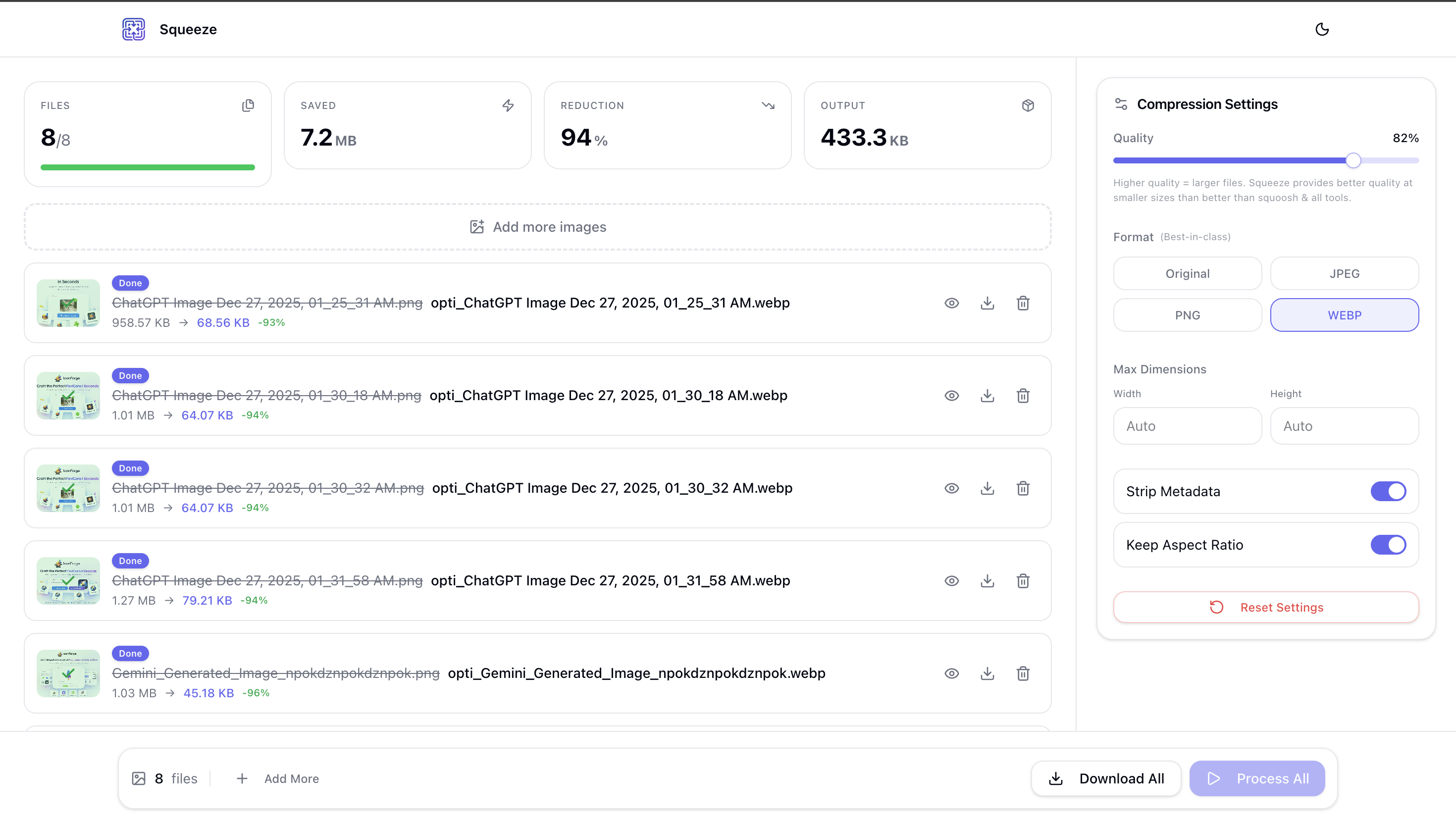The height and width of the screenshot is (825, 1456).
Task: Turn off Keep Aspect Ratio
Action: click(1388, 545)
